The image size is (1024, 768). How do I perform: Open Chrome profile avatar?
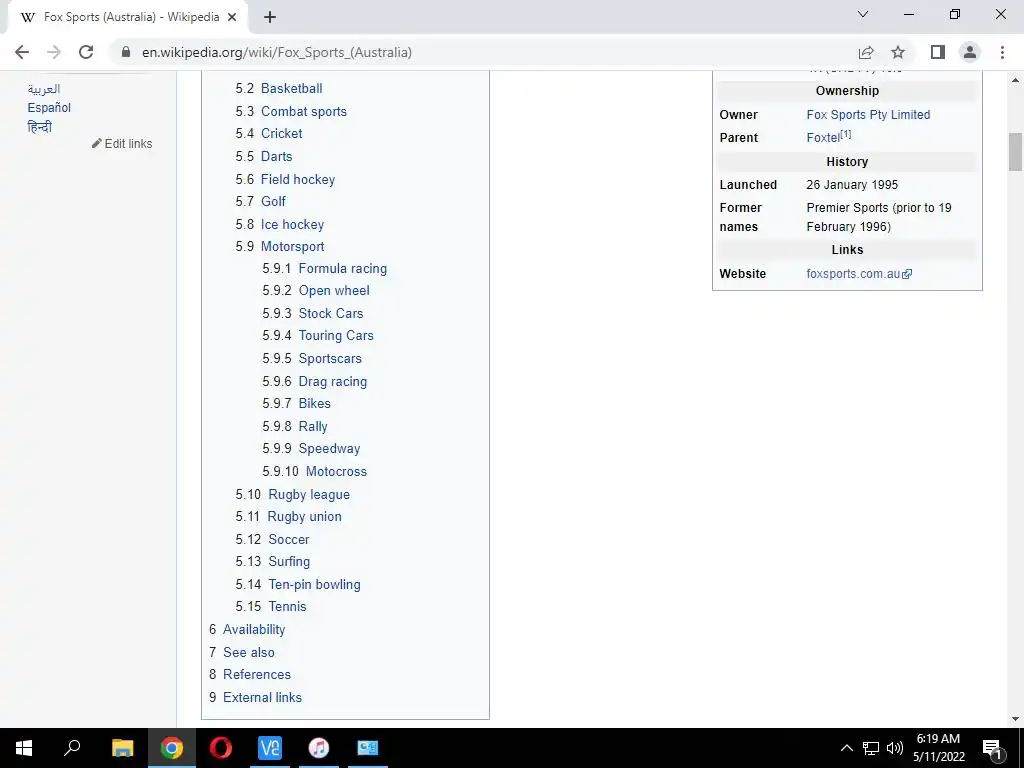click(x=970, y=52)
